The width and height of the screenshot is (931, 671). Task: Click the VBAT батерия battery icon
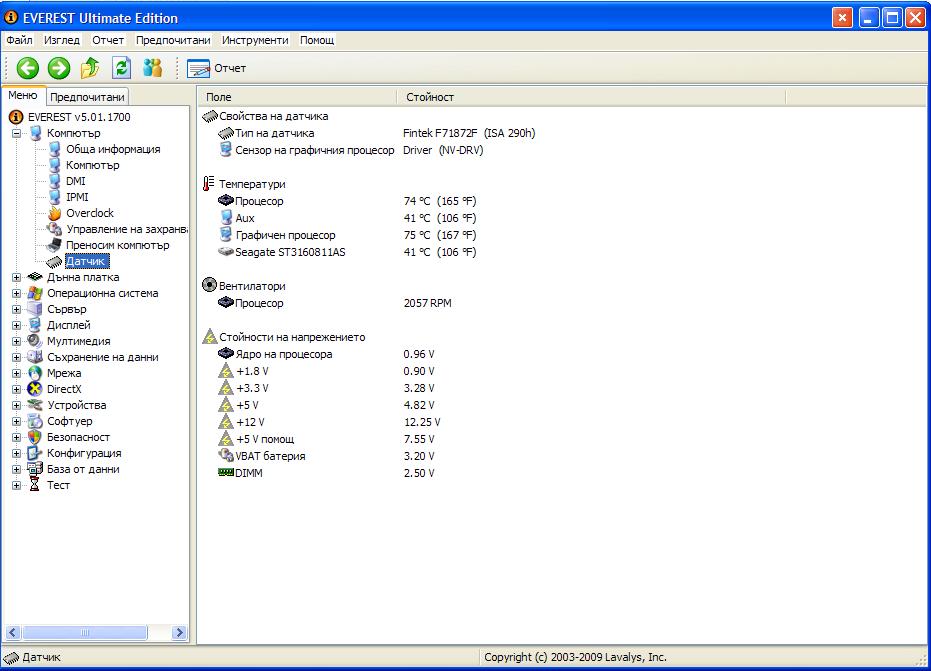point(226,455)
